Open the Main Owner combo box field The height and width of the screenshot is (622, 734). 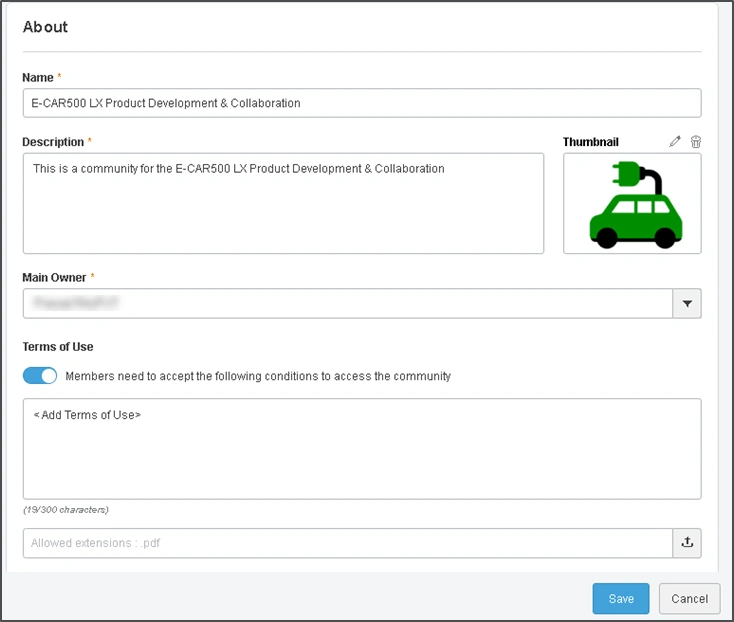pos(347,304)
